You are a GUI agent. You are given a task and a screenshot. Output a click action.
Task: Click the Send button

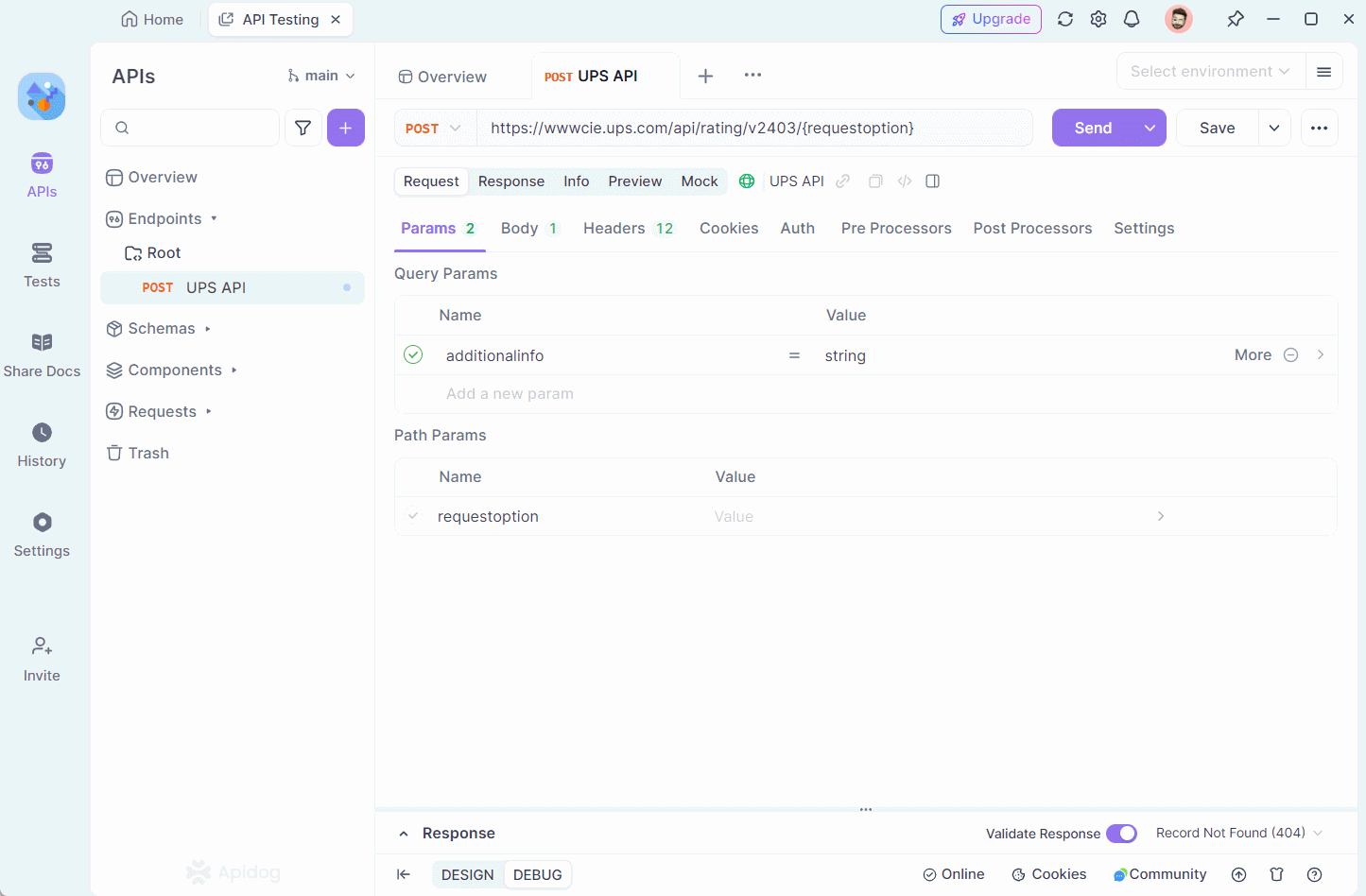click(x=1093, y=128)
